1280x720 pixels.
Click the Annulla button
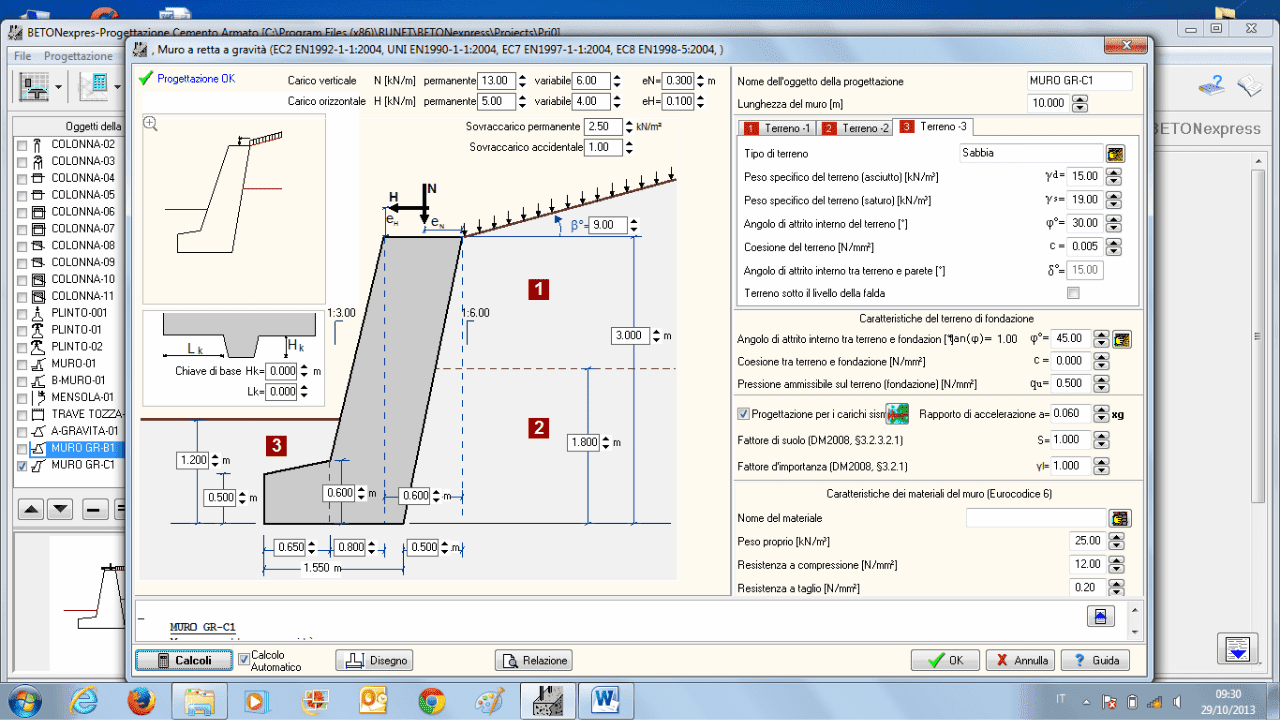point(1019,660)
